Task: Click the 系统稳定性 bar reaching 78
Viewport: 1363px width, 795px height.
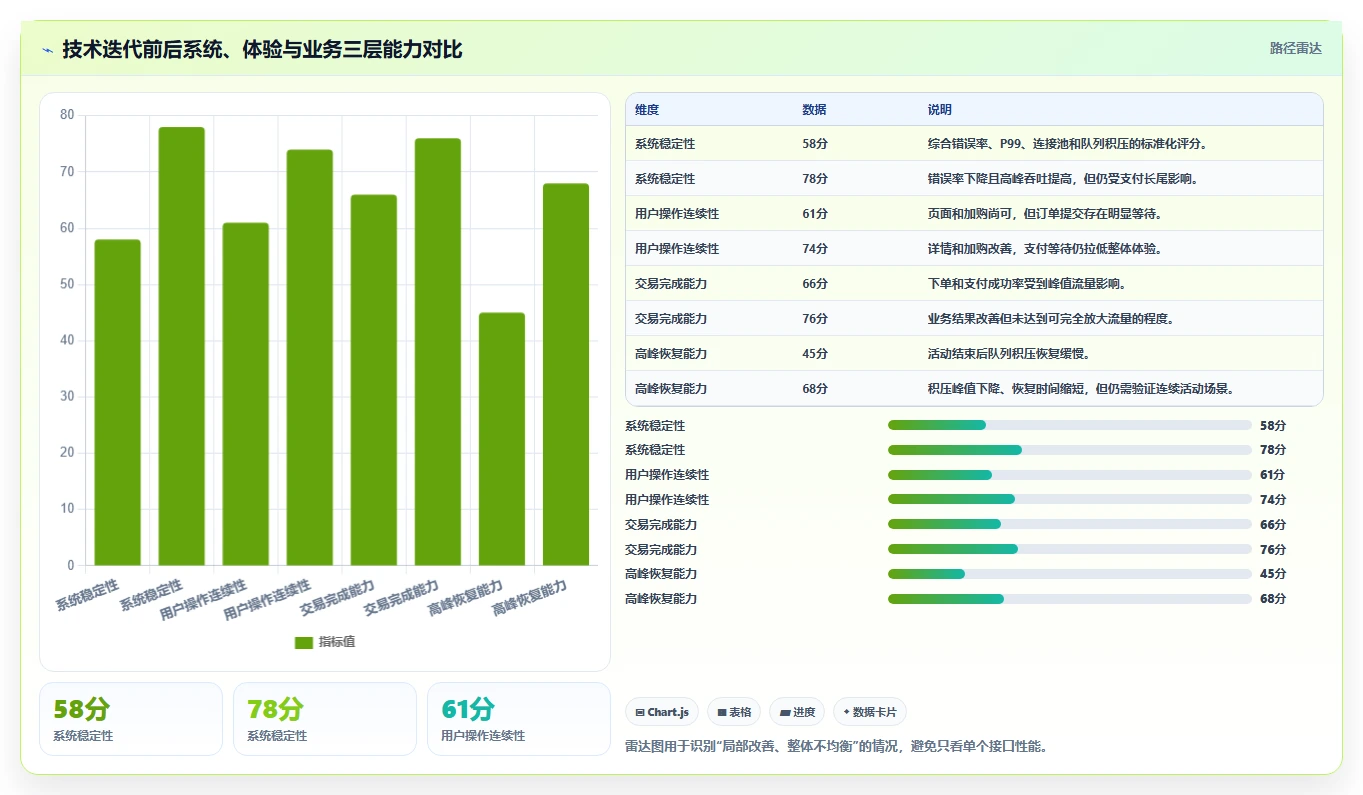Action: click(182, 346)
